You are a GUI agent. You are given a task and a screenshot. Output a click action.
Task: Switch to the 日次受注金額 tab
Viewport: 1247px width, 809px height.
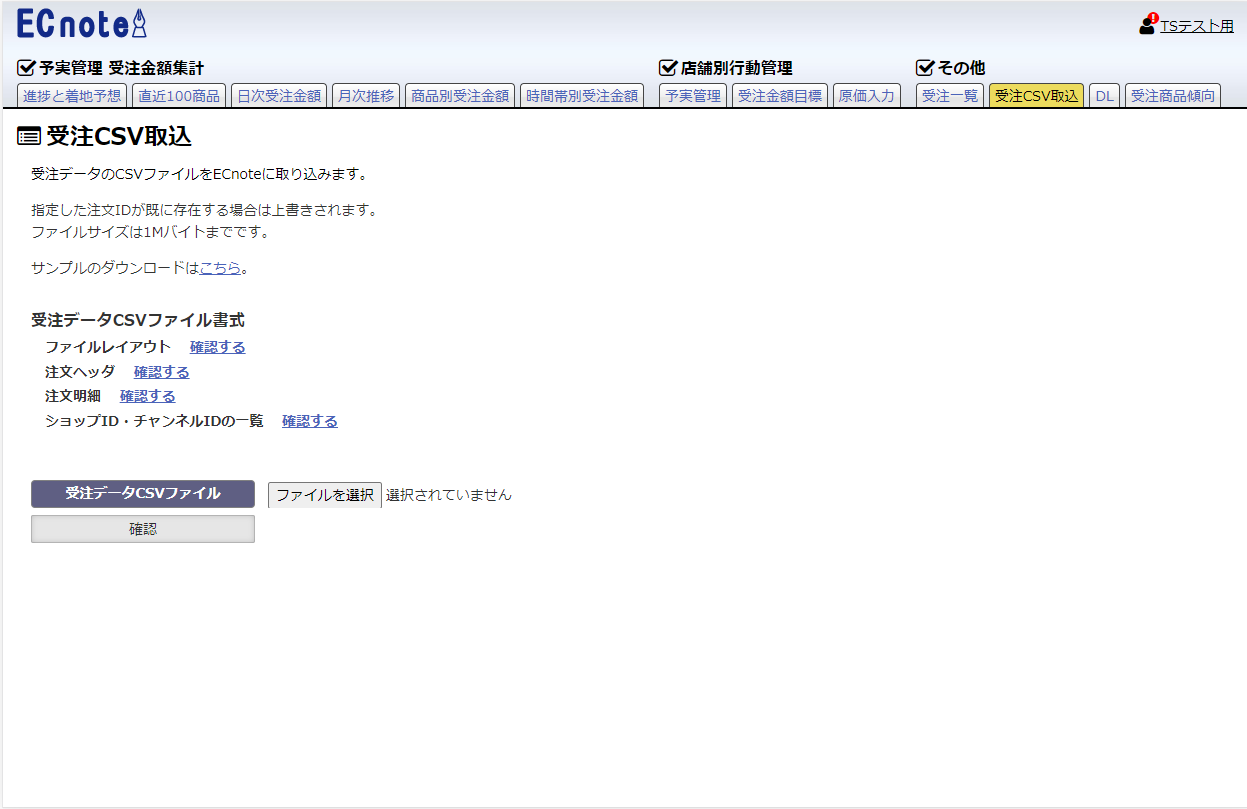click(279, 96)
